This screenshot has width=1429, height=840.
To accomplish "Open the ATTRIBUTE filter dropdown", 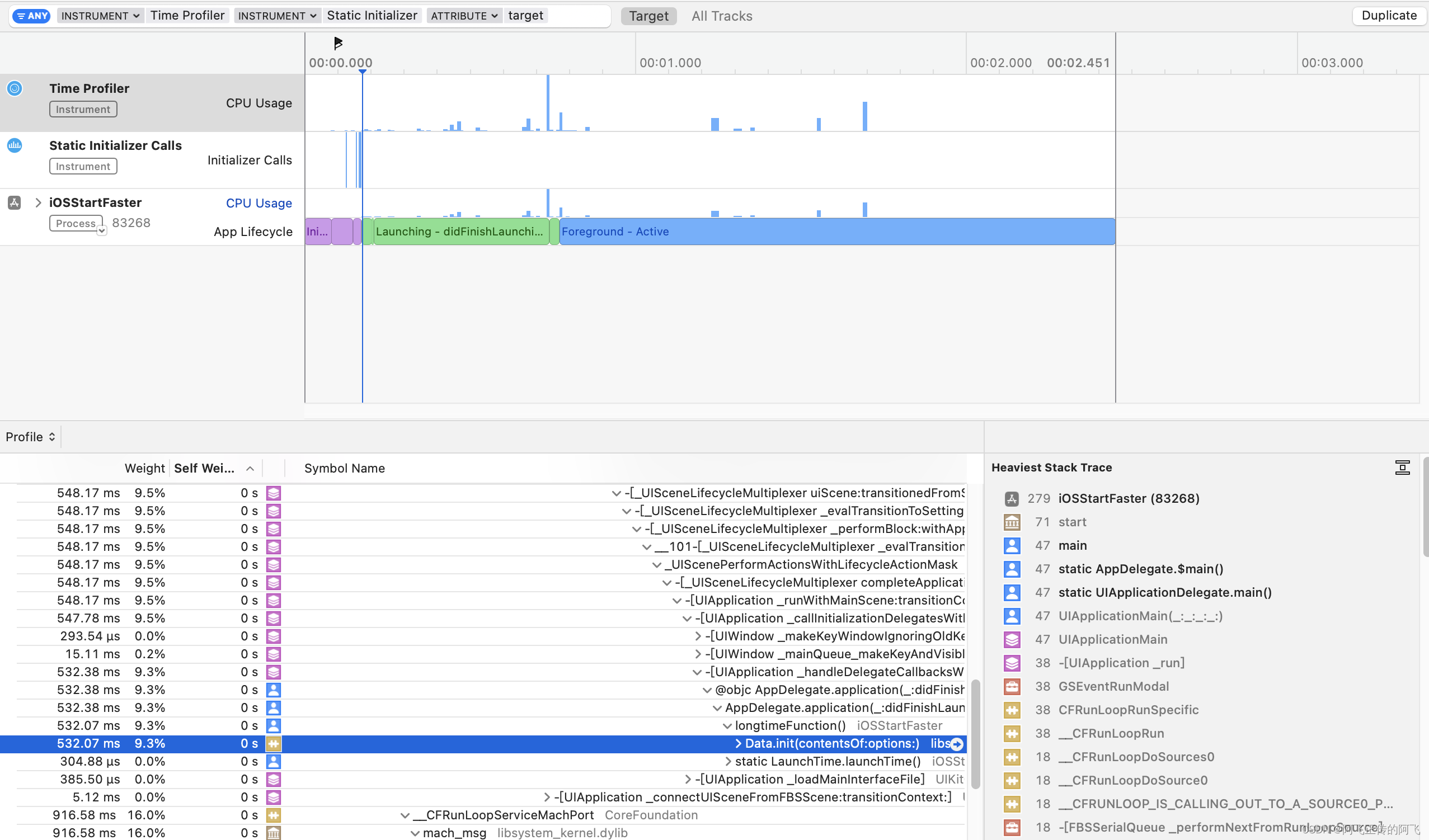I will [x=464, y=16].
